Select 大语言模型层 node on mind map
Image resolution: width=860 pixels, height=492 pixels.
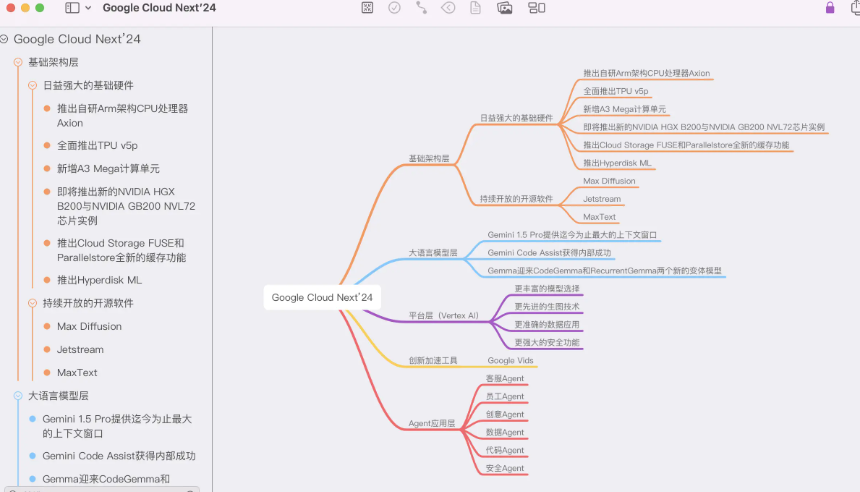[433, 253]
